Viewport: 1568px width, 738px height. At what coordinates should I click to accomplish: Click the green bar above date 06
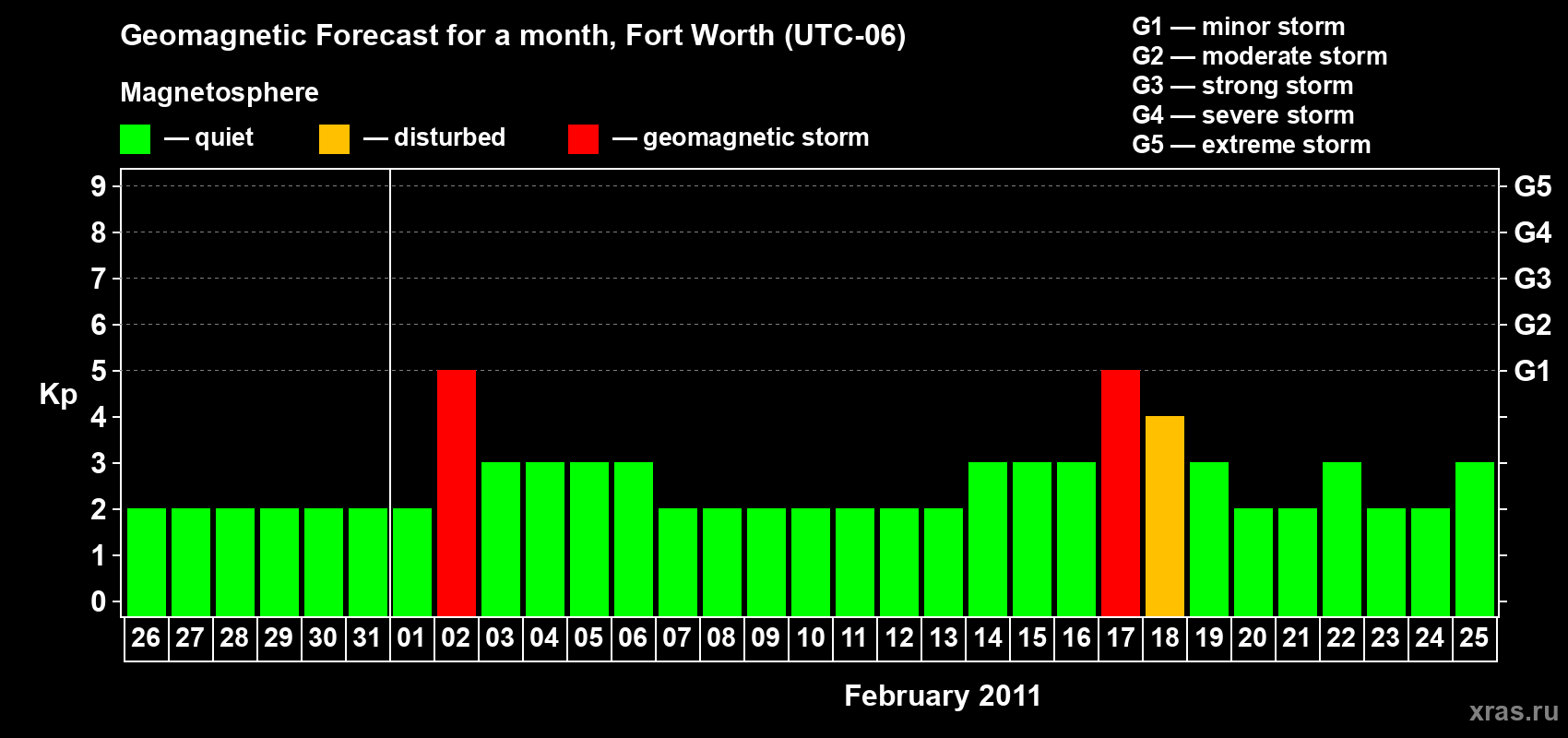coord(634,539)
